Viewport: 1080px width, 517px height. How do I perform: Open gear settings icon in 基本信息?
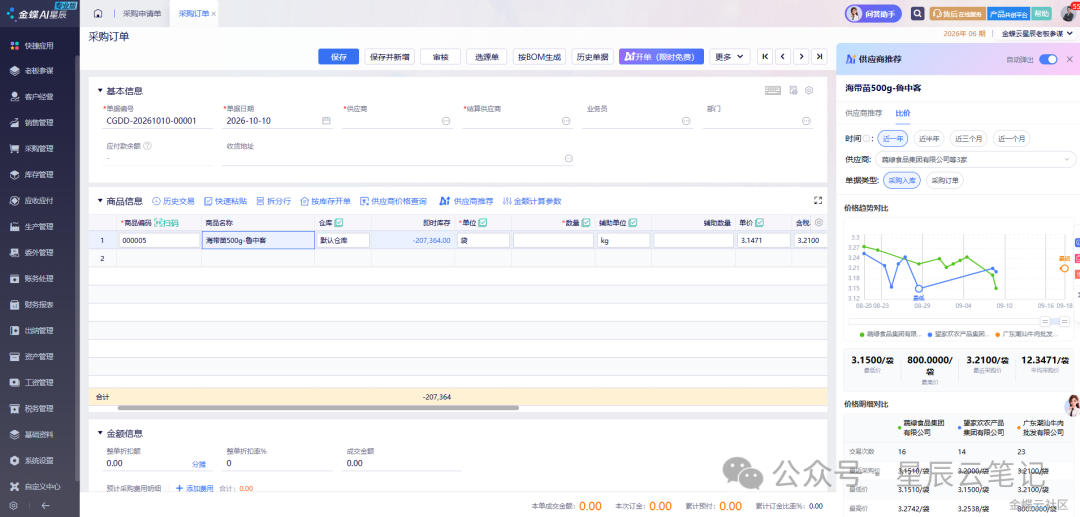tap(809, 90)
